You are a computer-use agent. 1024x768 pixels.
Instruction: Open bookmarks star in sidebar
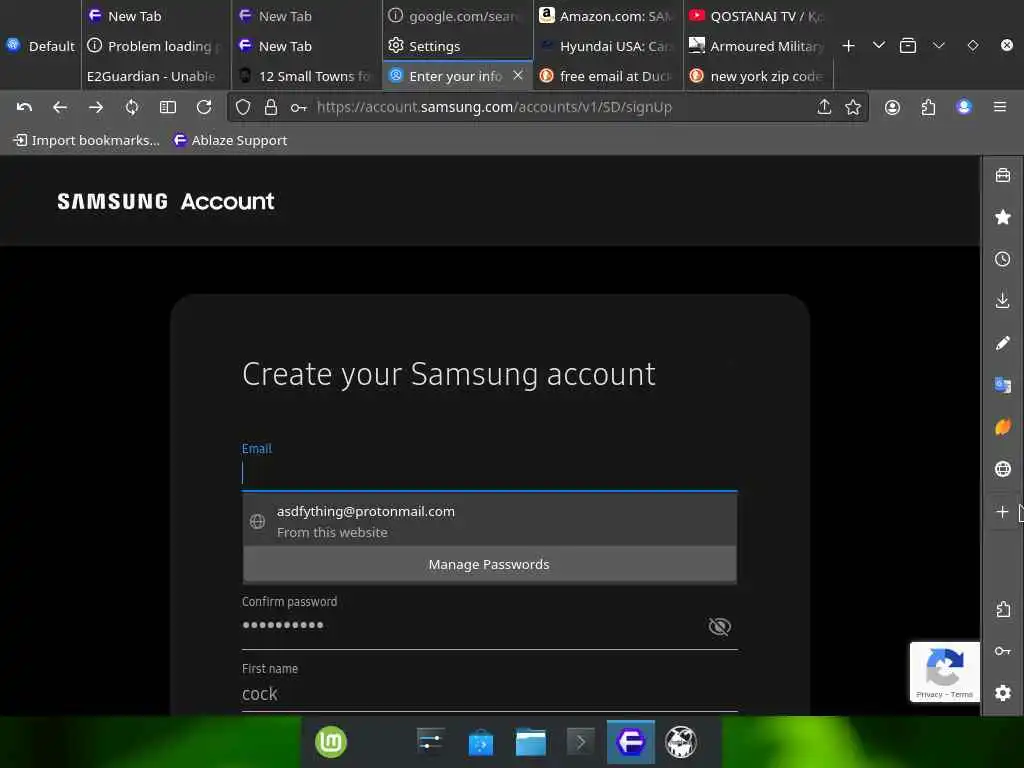[x=1003, y=217]
